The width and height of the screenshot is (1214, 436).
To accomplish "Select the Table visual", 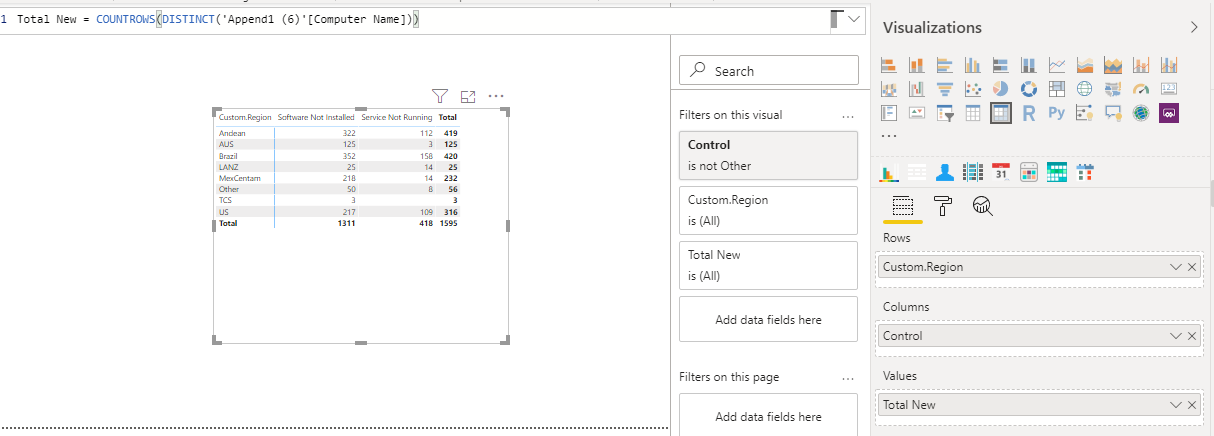I will 972,113.
